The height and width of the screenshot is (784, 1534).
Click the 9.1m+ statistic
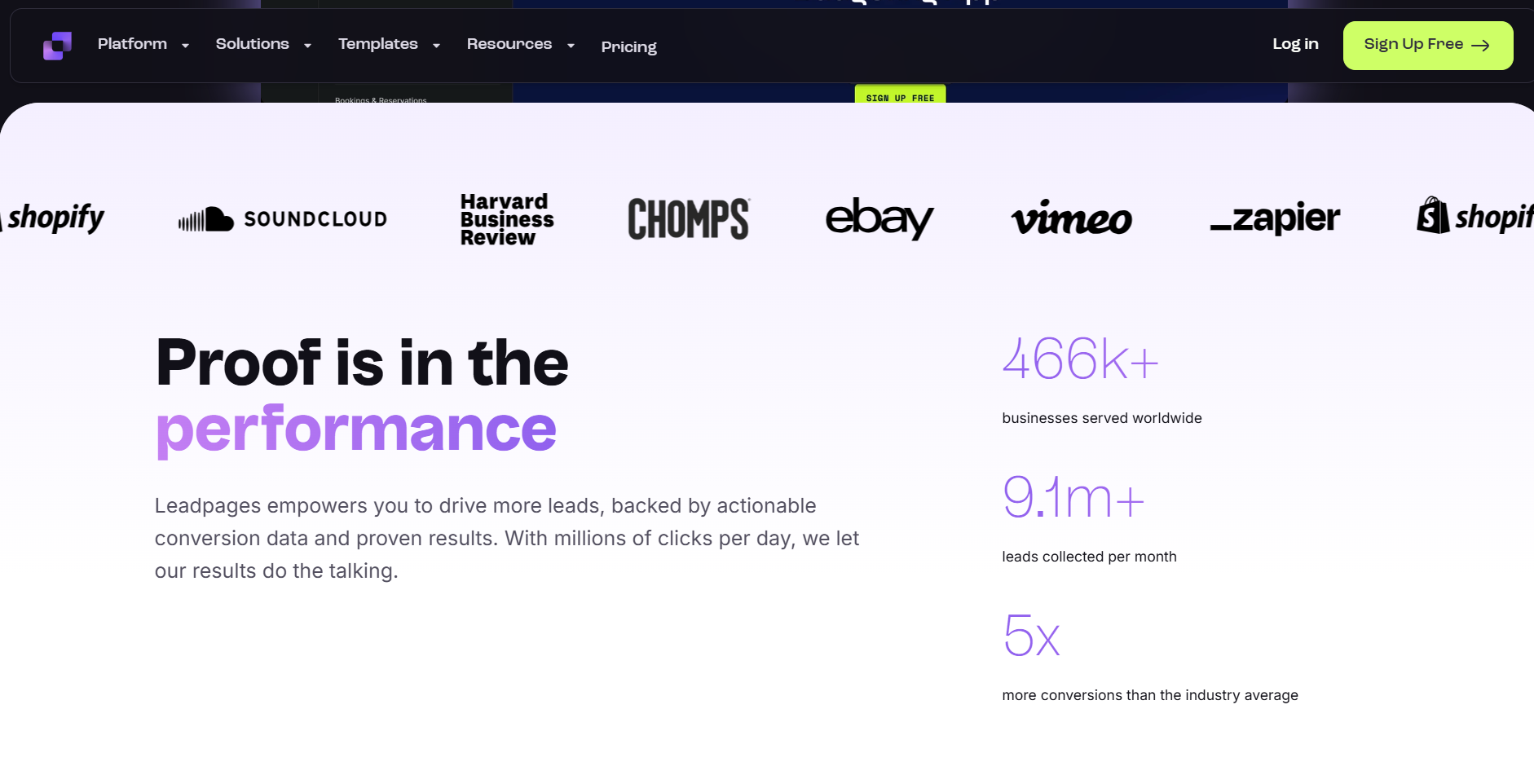pyautogui.click(x=1073, y=497)
